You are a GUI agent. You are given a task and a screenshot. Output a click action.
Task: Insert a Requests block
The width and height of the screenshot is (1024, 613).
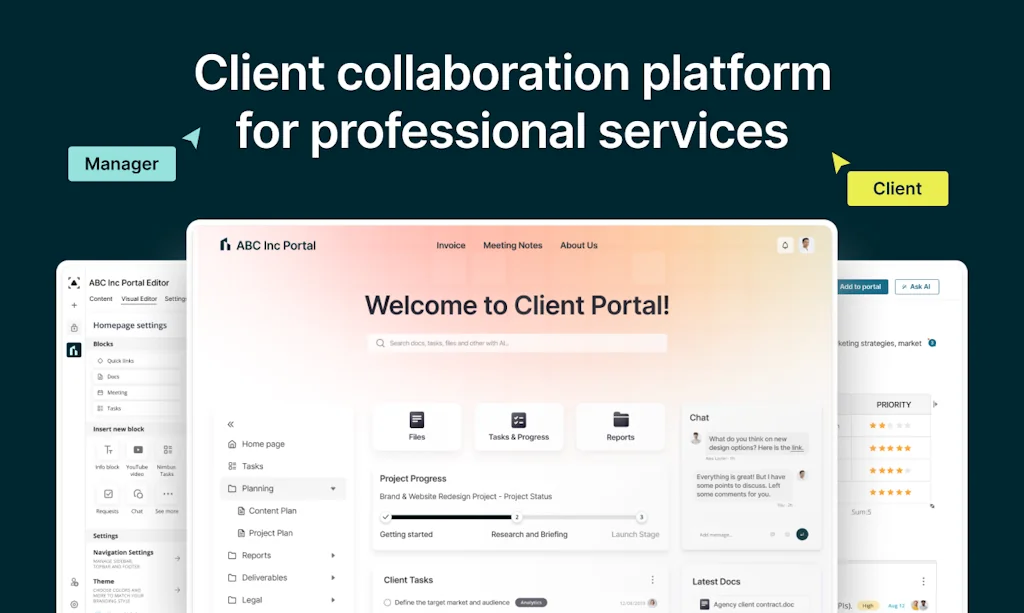(108, 494)
